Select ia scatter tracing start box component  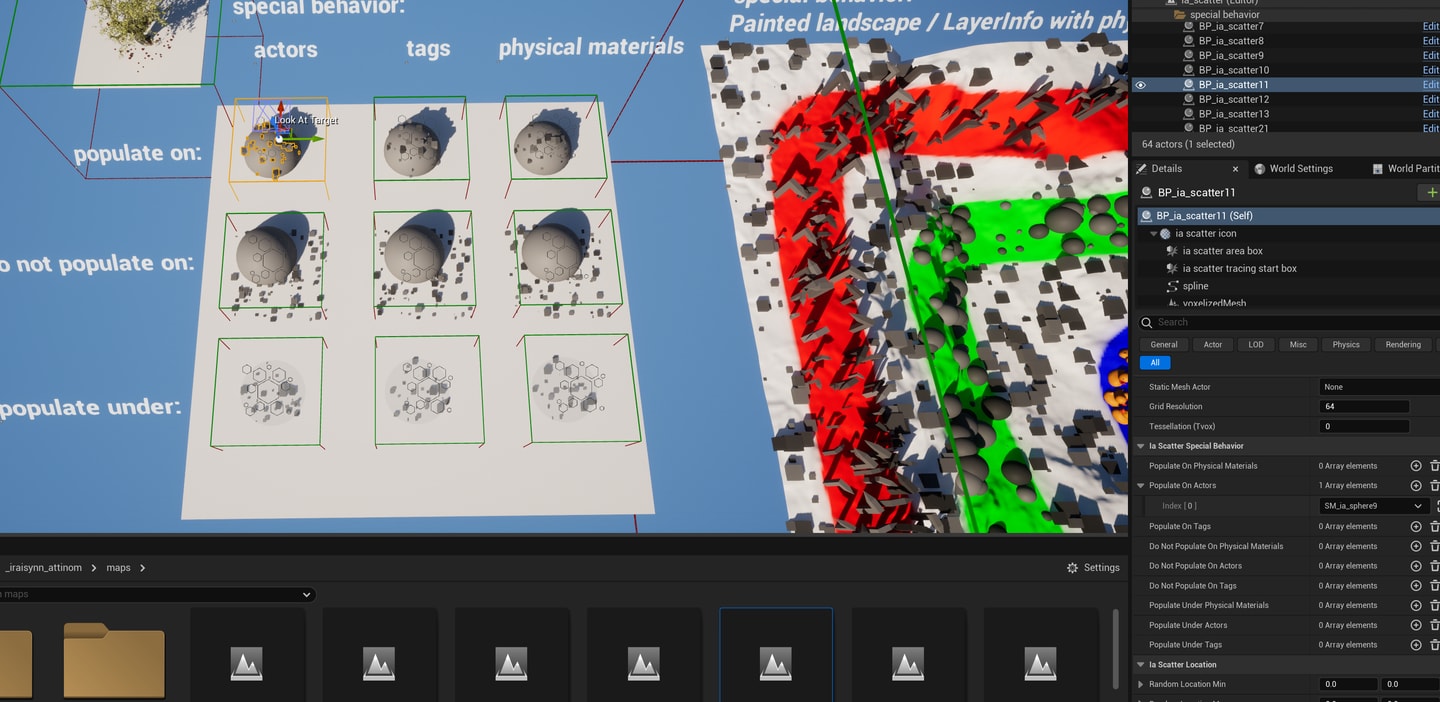[x=1239, y=269]
